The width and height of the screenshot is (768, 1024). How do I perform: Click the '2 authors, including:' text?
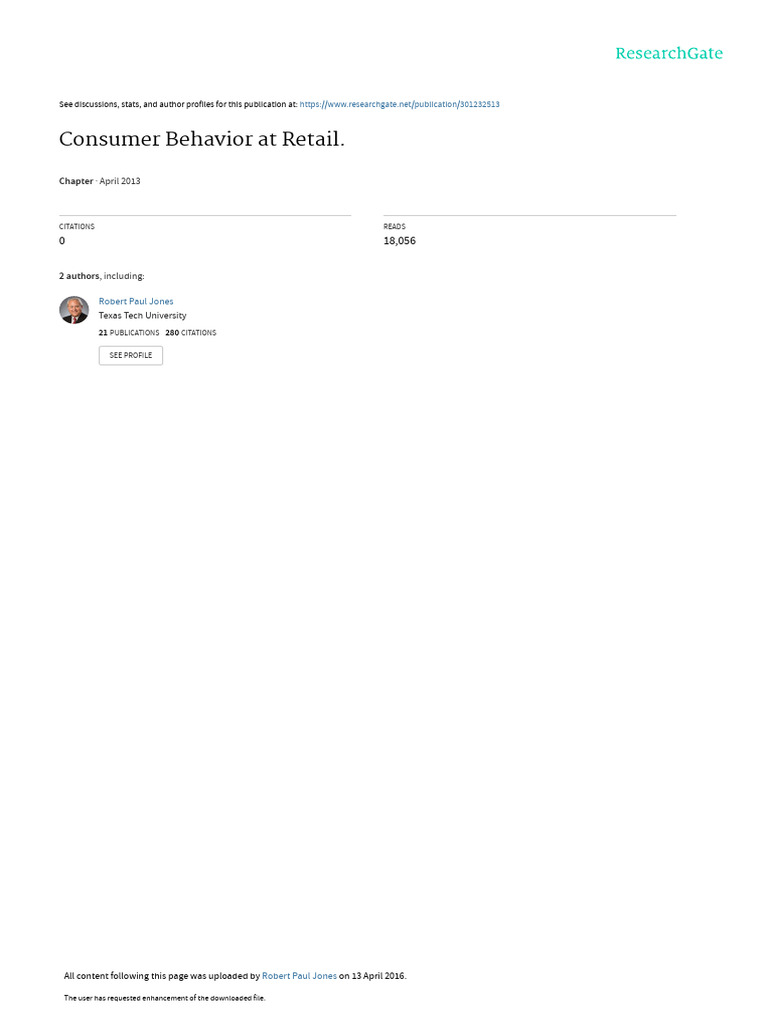101,276
